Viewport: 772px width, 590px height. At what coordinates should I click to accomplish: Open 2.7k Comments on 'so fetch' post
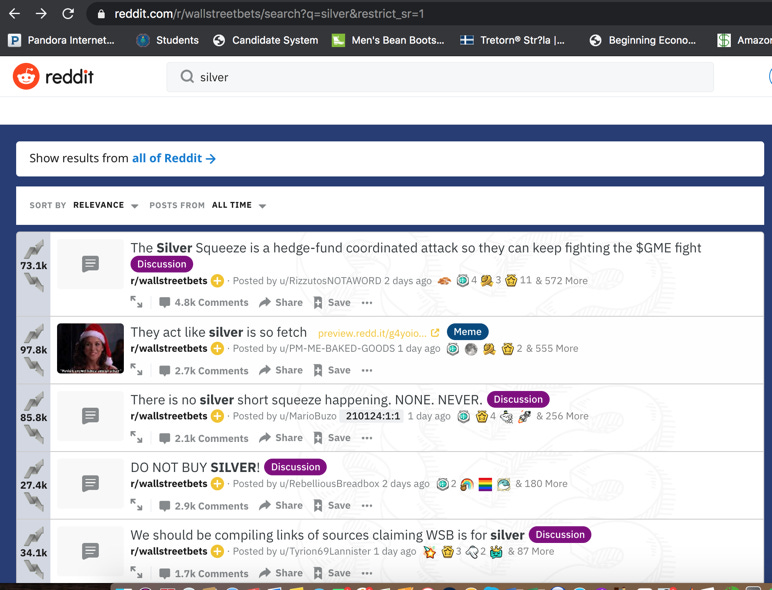[204, 370]
